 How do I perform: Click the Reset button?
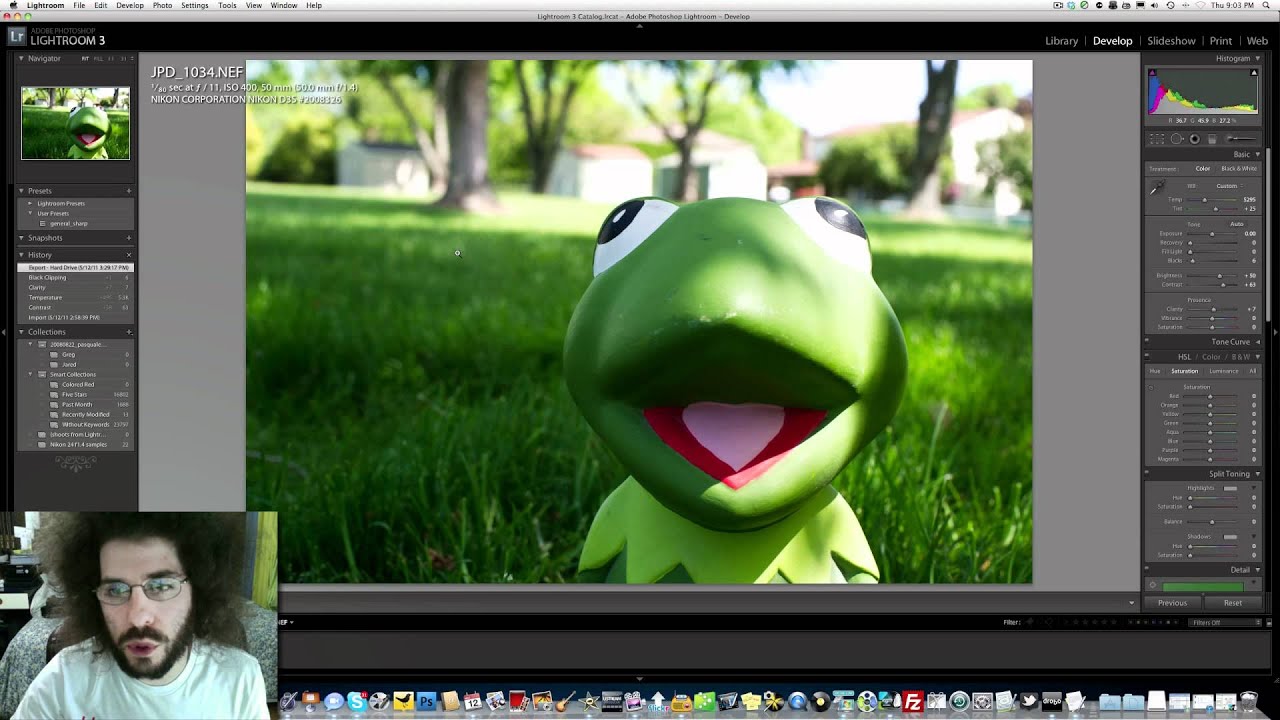tap(1233, 603)
